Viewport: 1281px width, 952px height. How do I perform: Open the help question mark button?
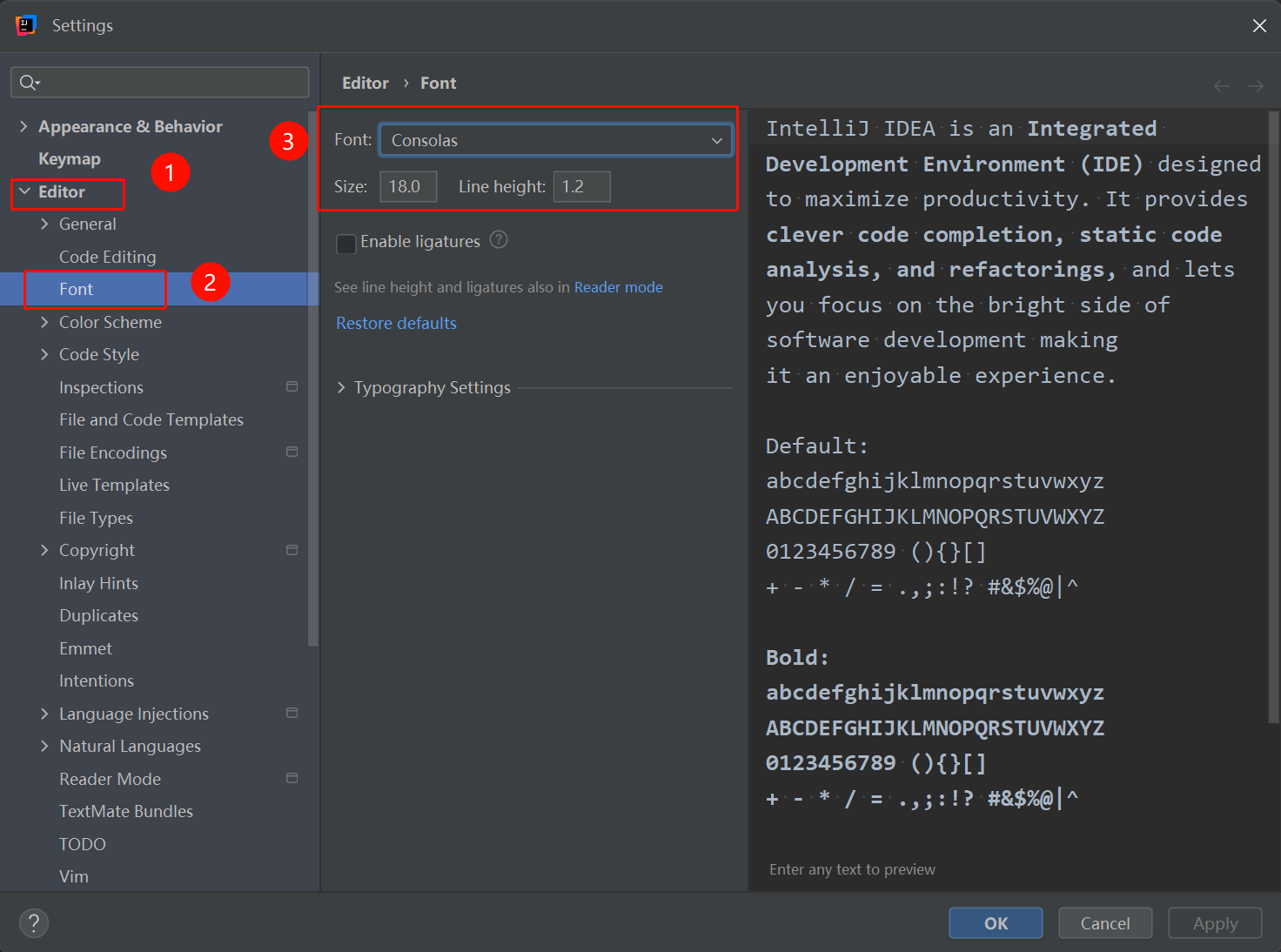[x=34, y=923]
